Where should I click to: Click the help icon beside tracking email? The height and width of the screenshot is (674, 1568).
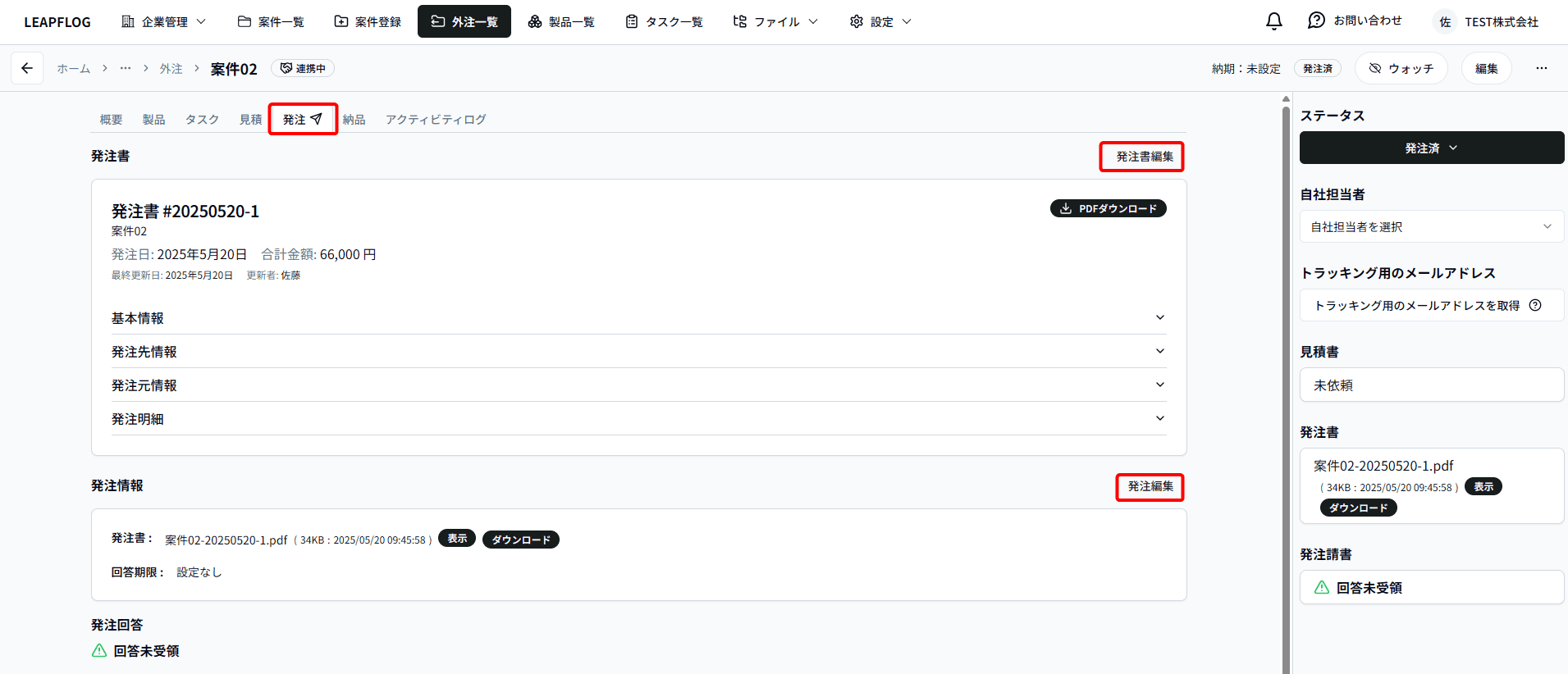point(1535,305)
